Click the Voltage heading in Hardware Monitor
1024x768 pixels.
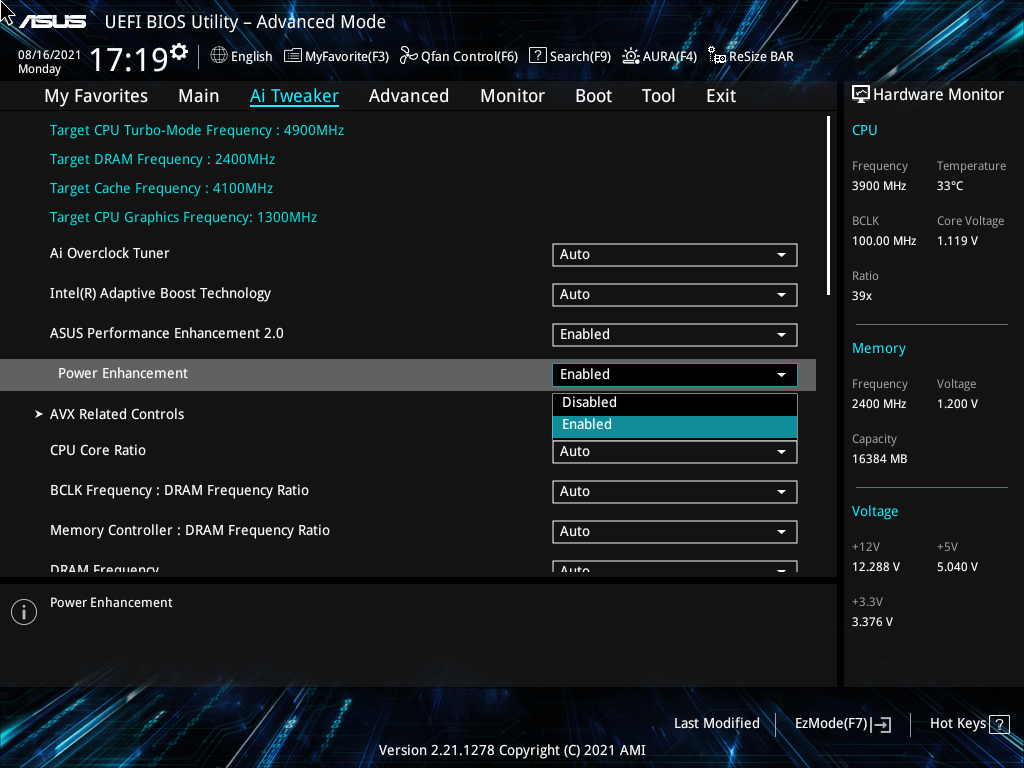[x=874, y=511]
